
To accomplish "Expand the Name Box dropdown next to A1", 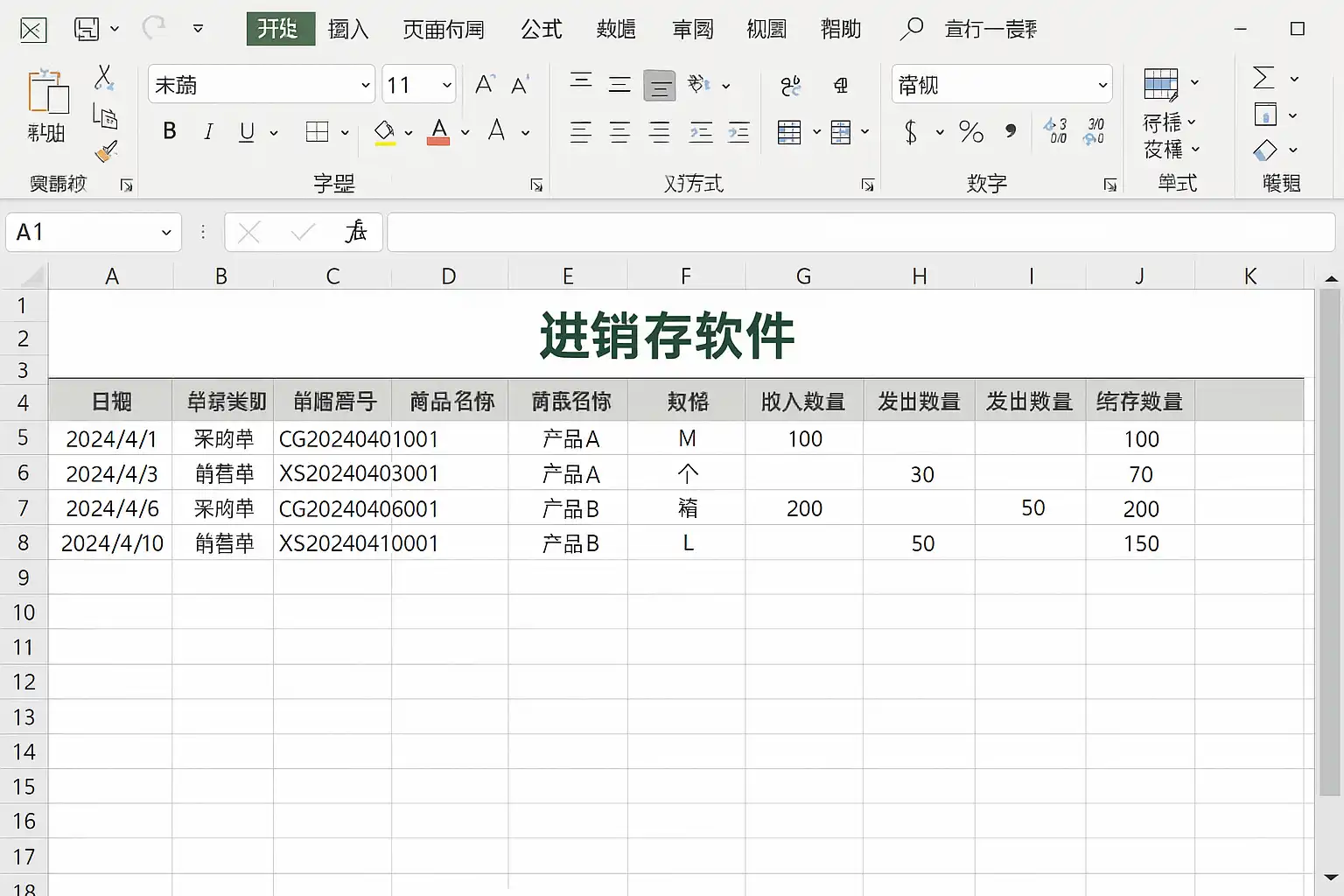I will tap(165, 233).
